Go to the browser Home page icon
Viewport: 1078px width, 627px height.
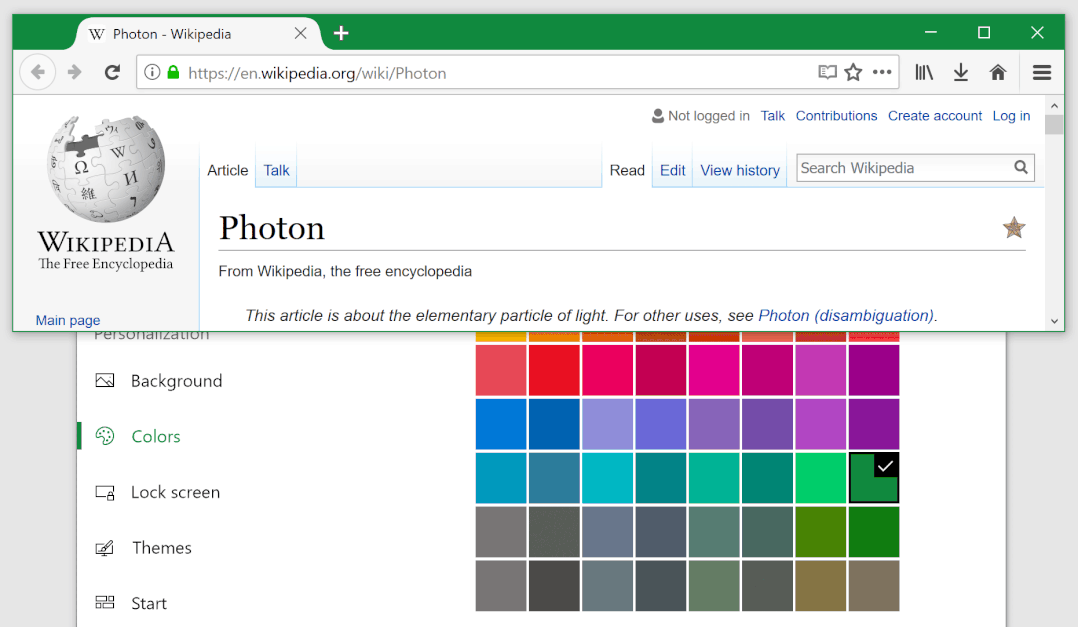pos(997,72)
